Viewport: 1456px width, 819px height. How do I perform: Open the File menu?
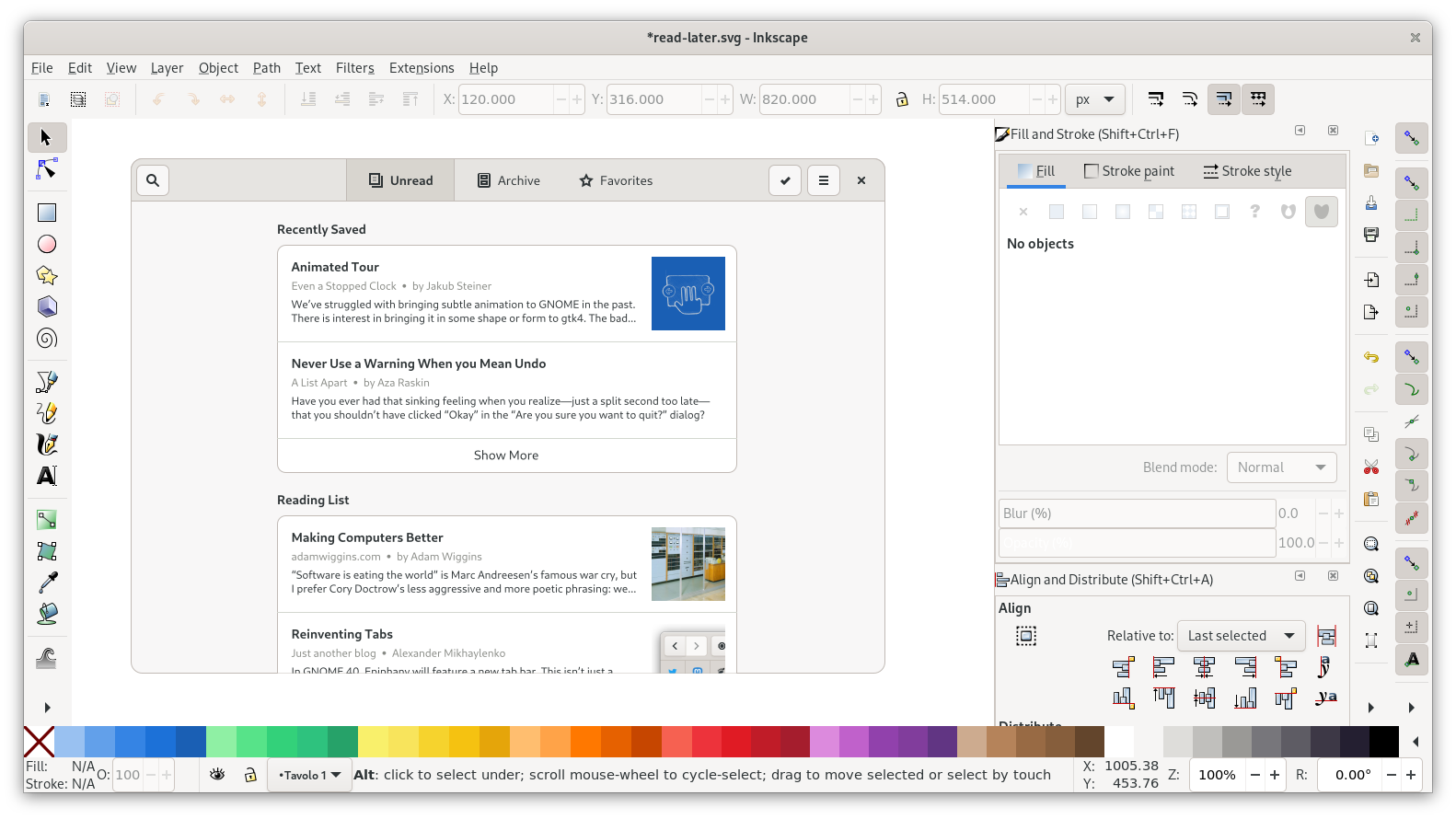tap(41, 68)
